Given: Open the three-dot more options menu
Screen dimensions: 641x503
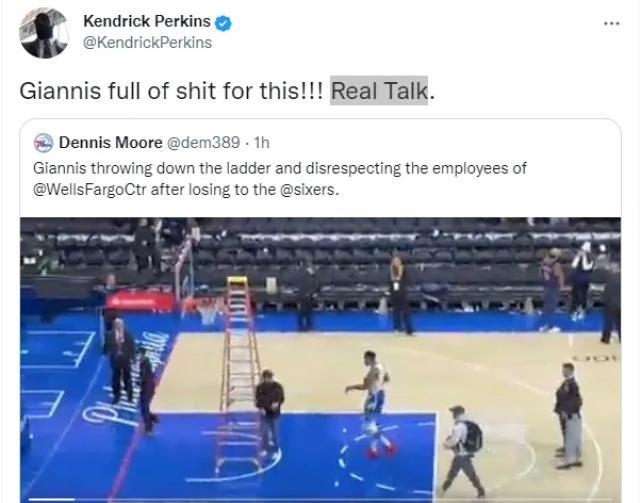Looking at the screenshot, I should click(612, 24).
